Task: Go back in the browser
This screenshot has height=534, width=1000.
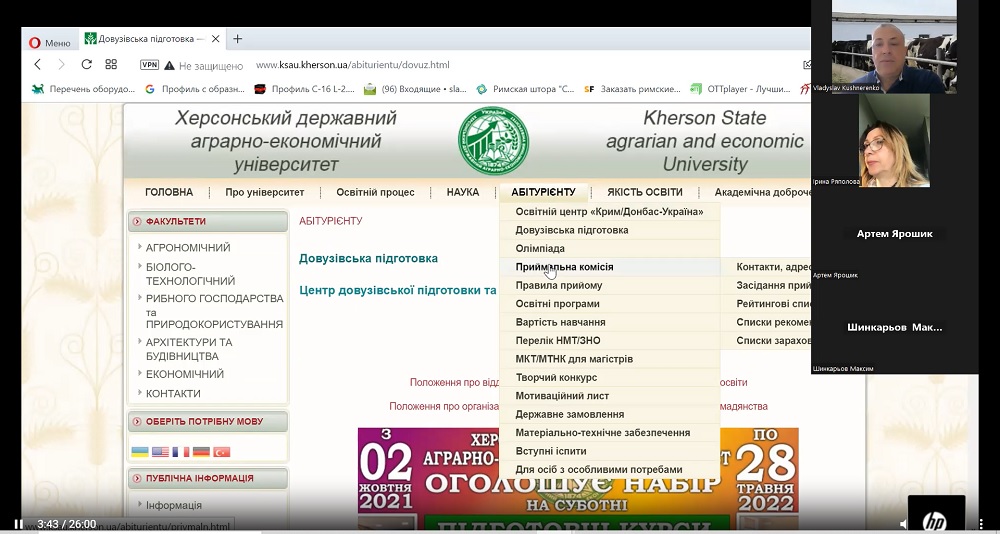Action: pyautogui.click(x=38, y=64)
